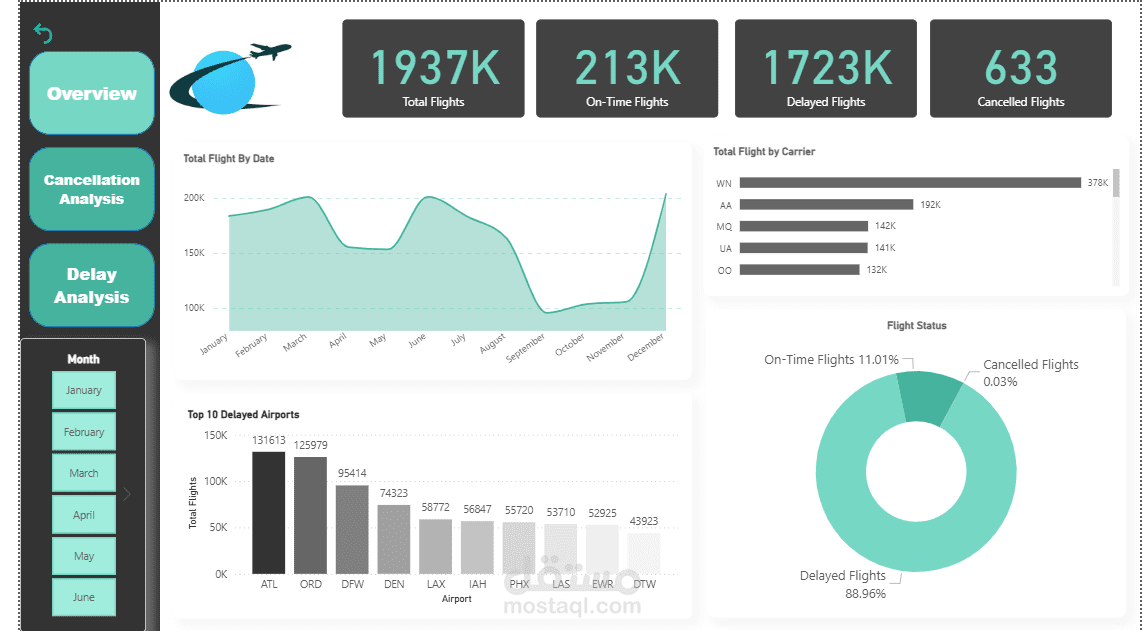Select the OO carrier bar
Viewport: 1145px width, 631px height.
tap(800, 270)
